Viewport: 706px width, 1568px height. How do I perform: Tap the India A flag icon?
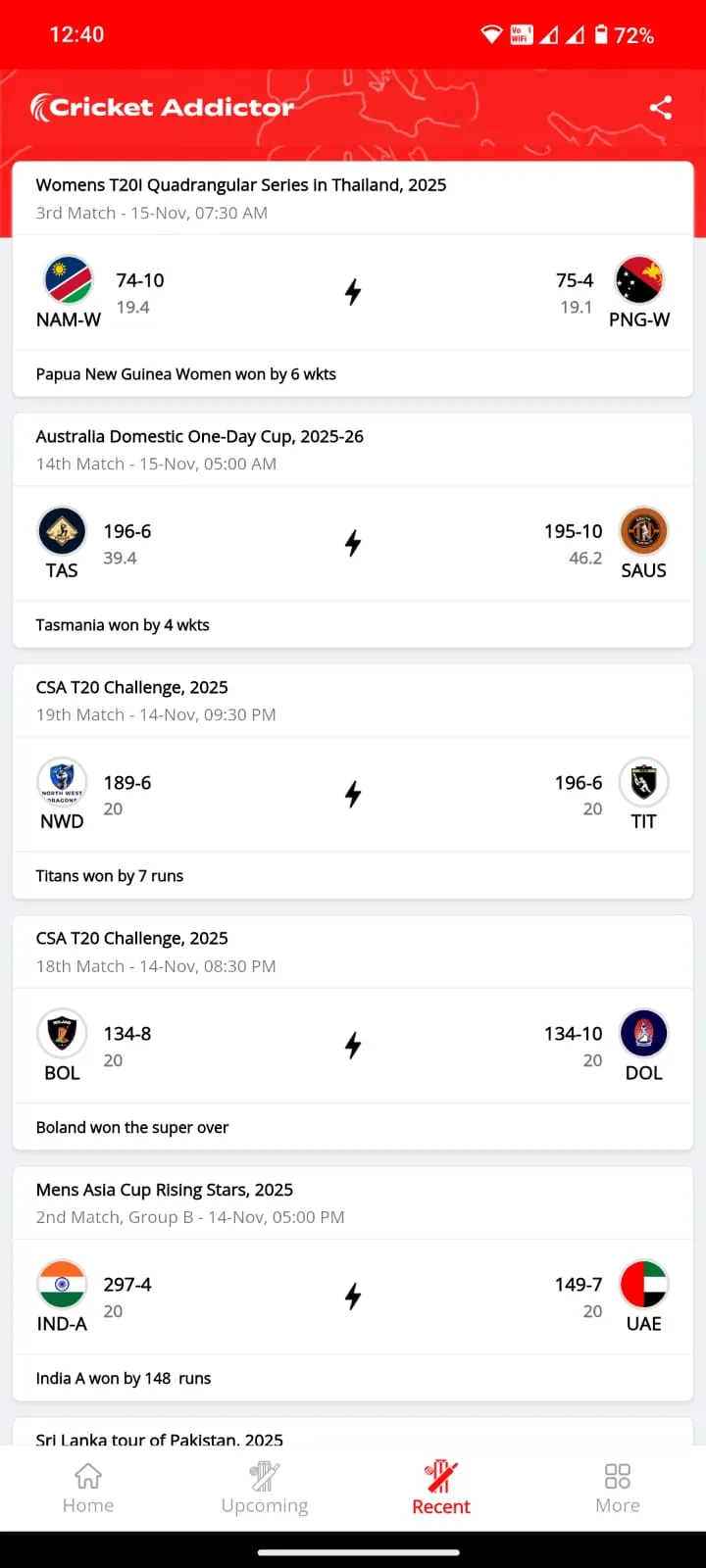point(62,1284)
